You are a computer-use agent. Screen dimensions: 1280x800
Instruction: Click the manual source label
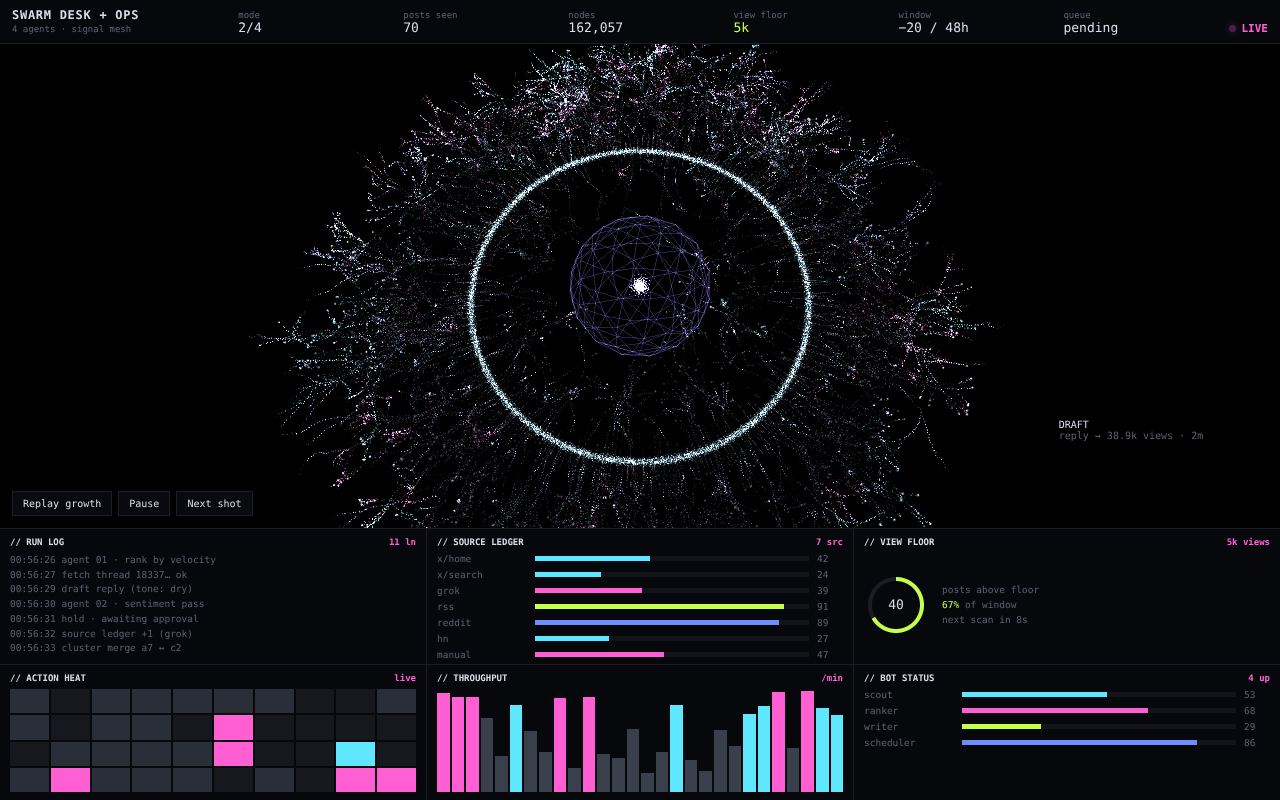pos(454,655)
